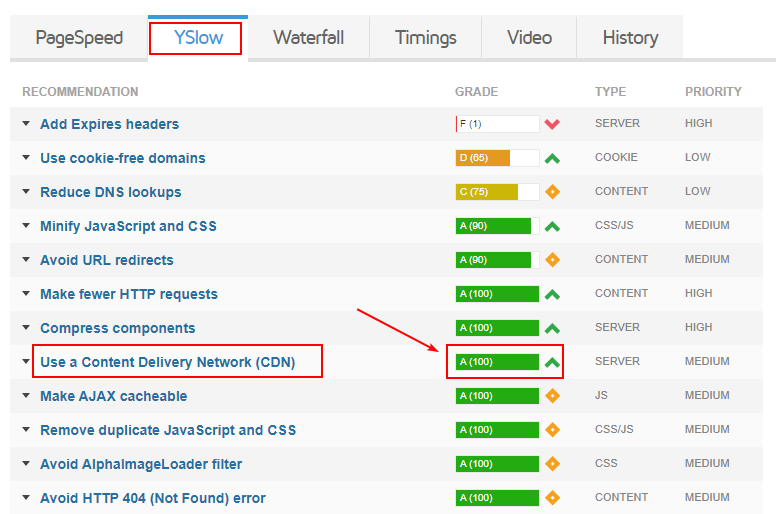Click orange diamond for Remove duplicate JavaScript and CSS
The image size is (776, 514).
coord(552,429)
